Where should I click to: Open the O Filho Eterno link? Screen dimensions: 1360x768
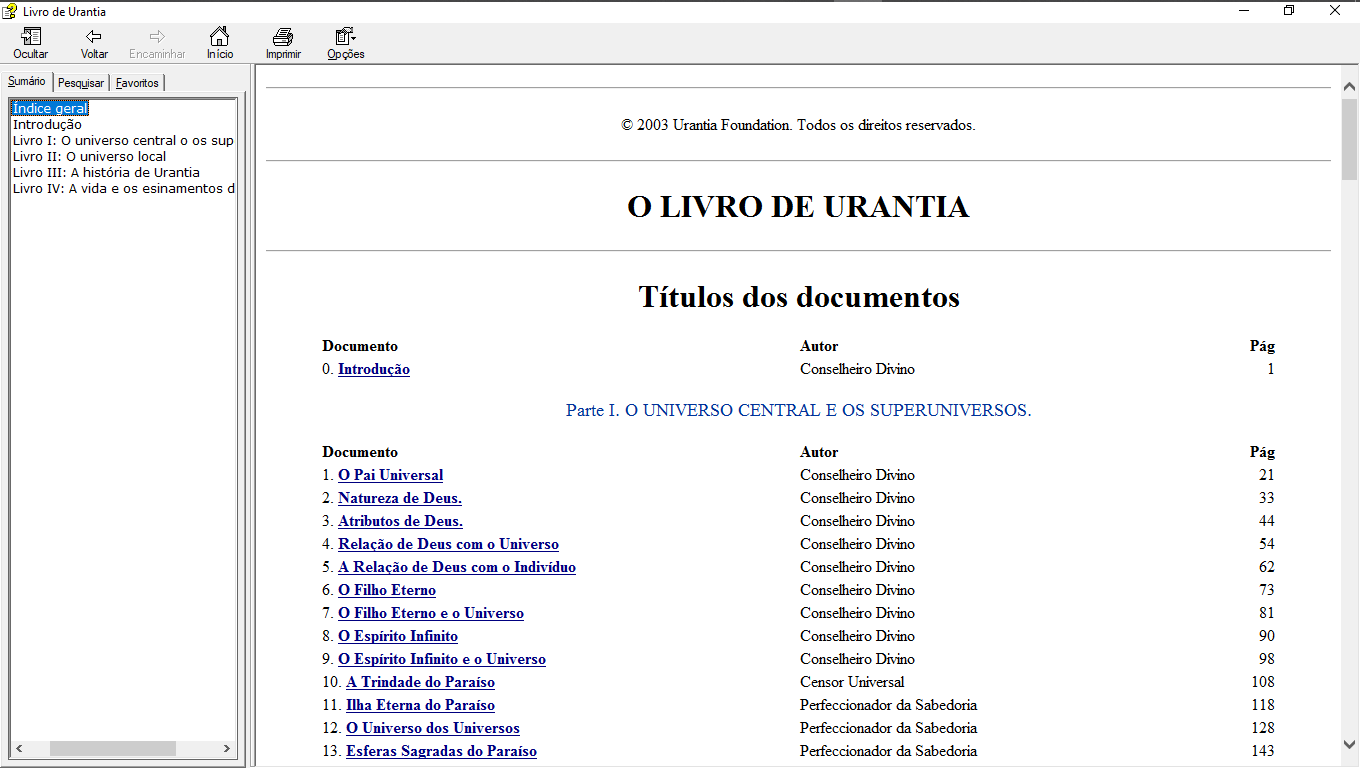pos(387,590)
